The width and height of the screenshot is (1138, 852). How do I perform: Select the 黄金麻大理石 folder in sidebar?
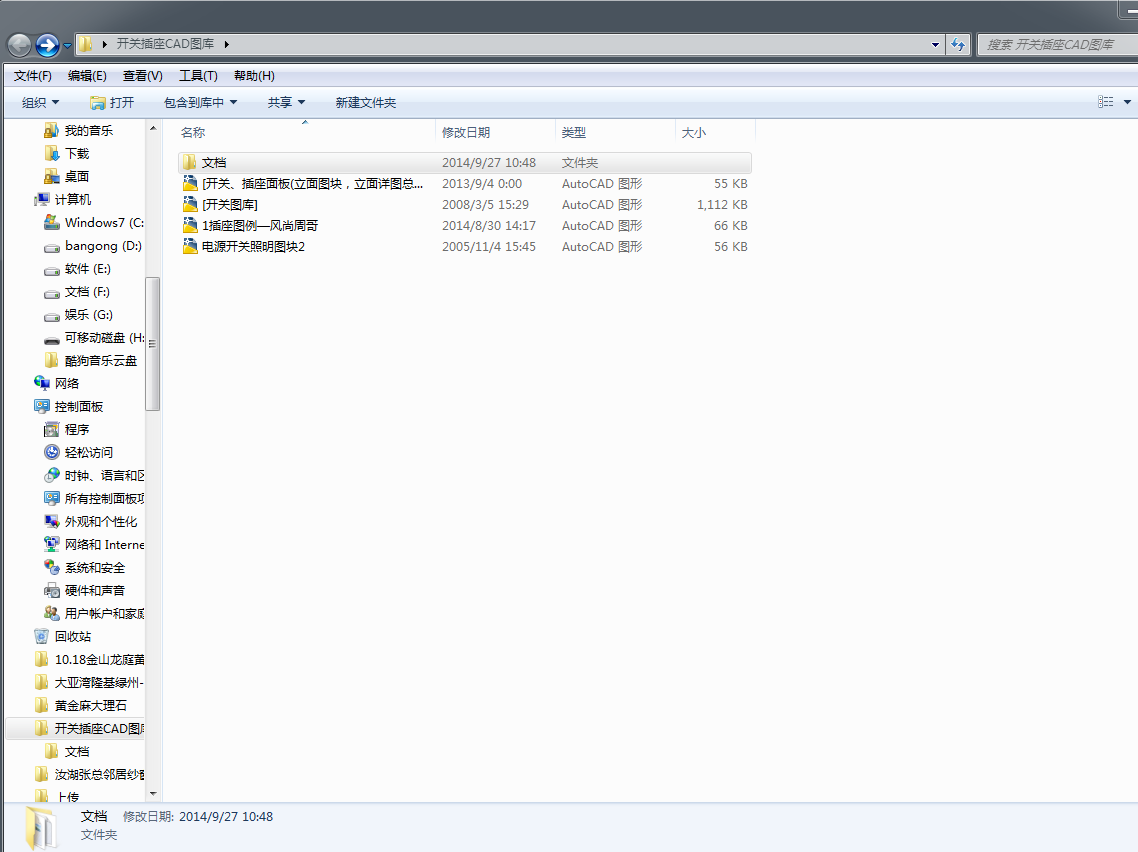[x=81, y=705]
